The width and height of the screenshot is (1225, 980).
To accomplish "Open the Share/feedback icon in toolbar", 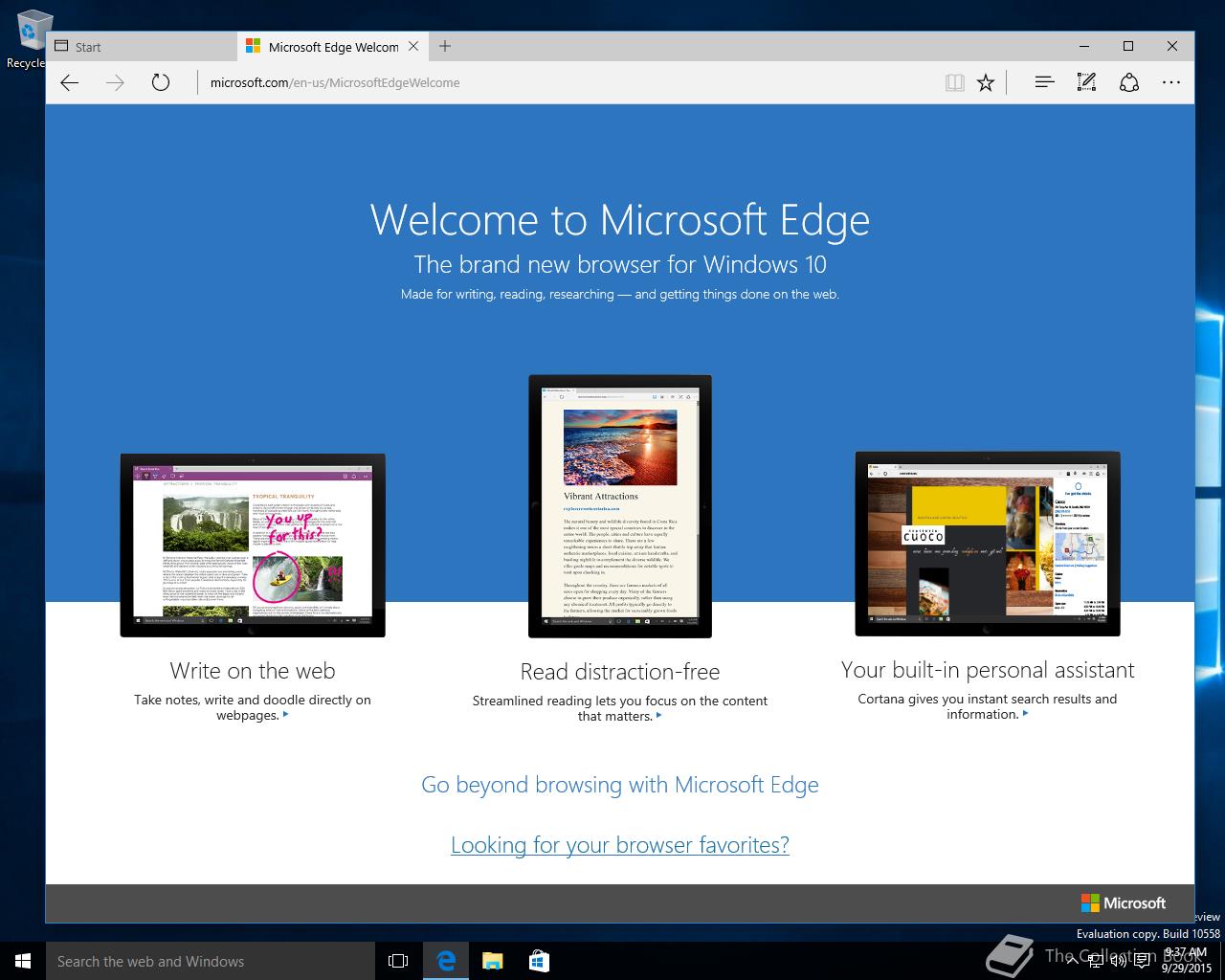I will tap(1129, 82).
